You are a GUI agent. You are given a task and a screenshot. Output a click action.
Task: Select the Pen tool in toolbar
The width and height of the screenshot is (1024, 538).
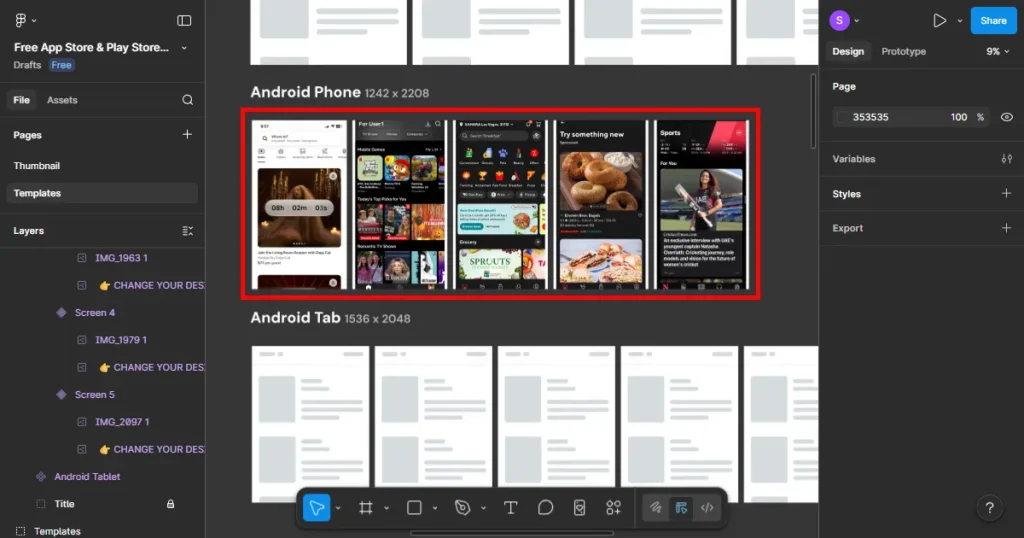pos(462,508)
